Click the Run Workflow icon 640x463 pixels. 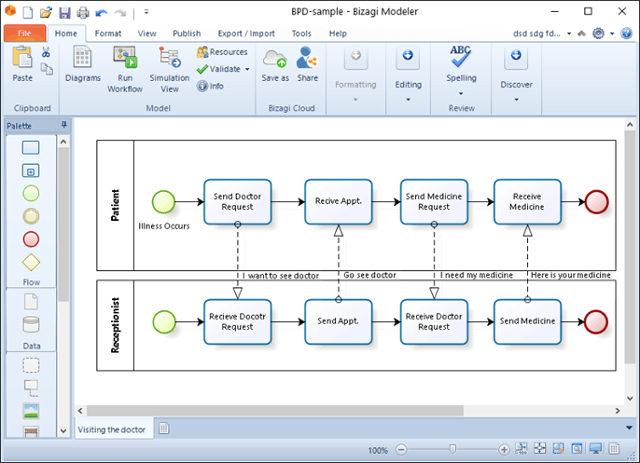(125, 57)
